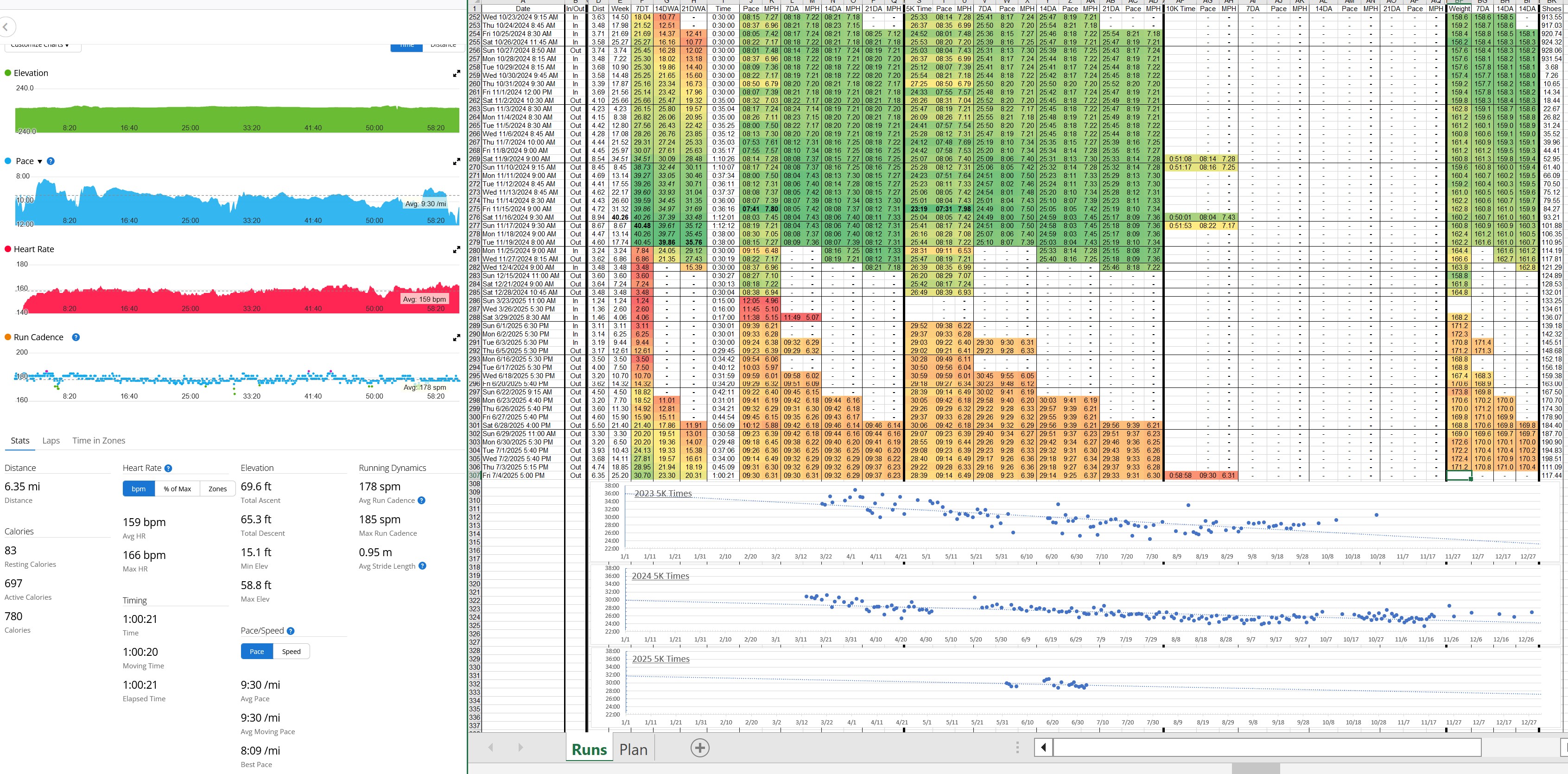Image resolution: width=1568 pixels, height=774 pixels.
Task: Select Zones heart rate display
Action: (217, 489)
